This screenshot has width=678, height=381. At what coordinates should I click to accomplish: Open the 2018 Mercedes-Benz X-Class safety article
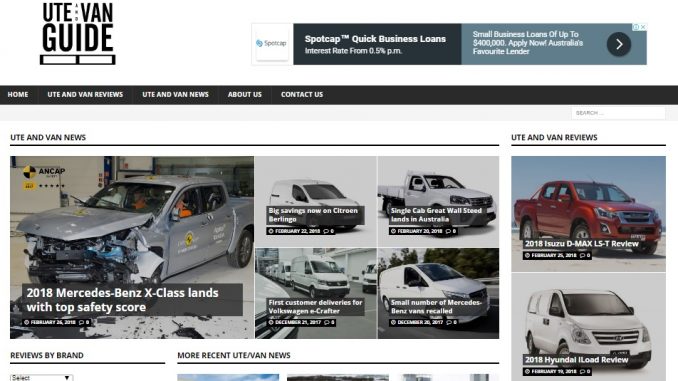pos(123,300)
